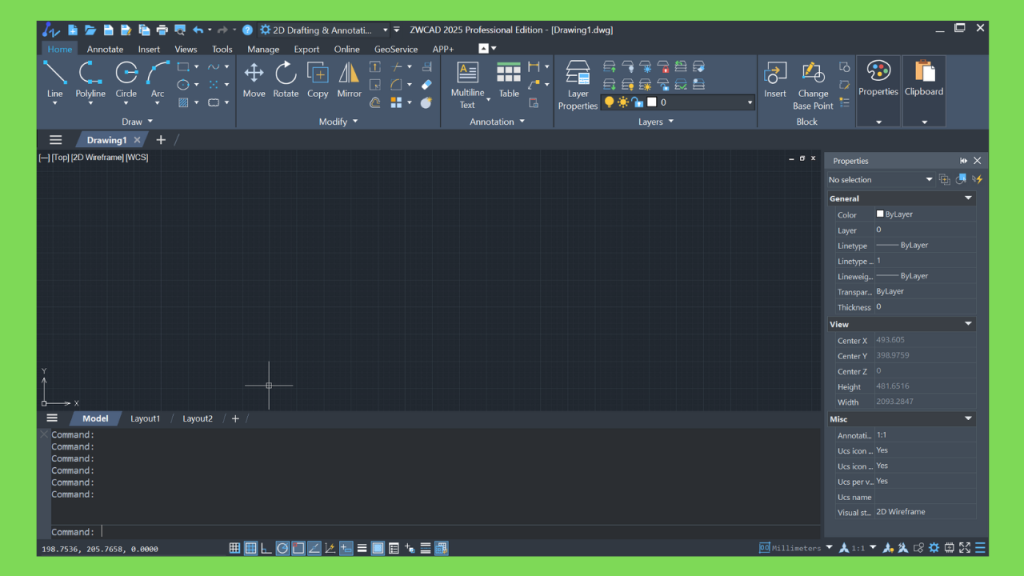The width and height of the screenshot is (1024, 576).
Task: Toggle snap mode in status bar
Action: 234,549
